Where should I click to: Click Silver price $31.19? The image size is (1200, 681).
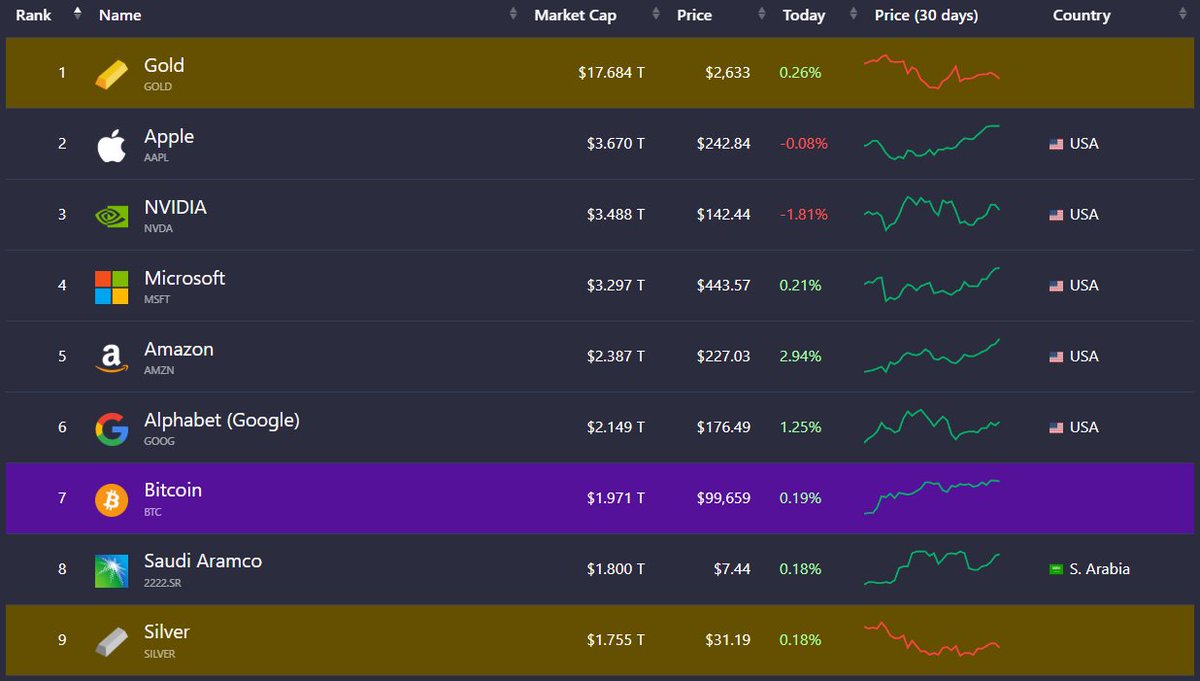click(x=726, y=641)
